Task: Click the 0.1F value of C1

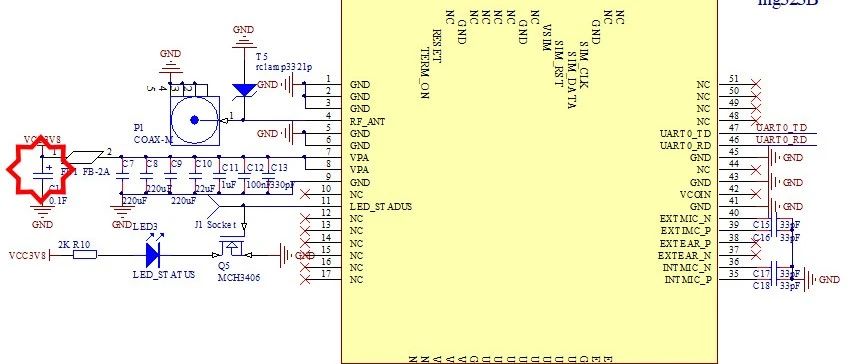Action: pyautogui.click(x=58, y=201)
